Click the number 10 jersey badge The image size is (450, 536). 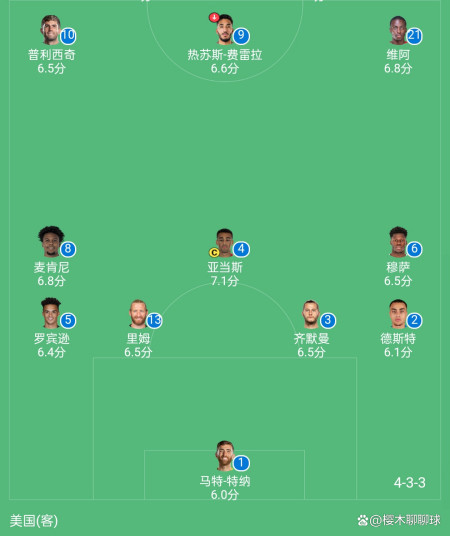(68, 36)
